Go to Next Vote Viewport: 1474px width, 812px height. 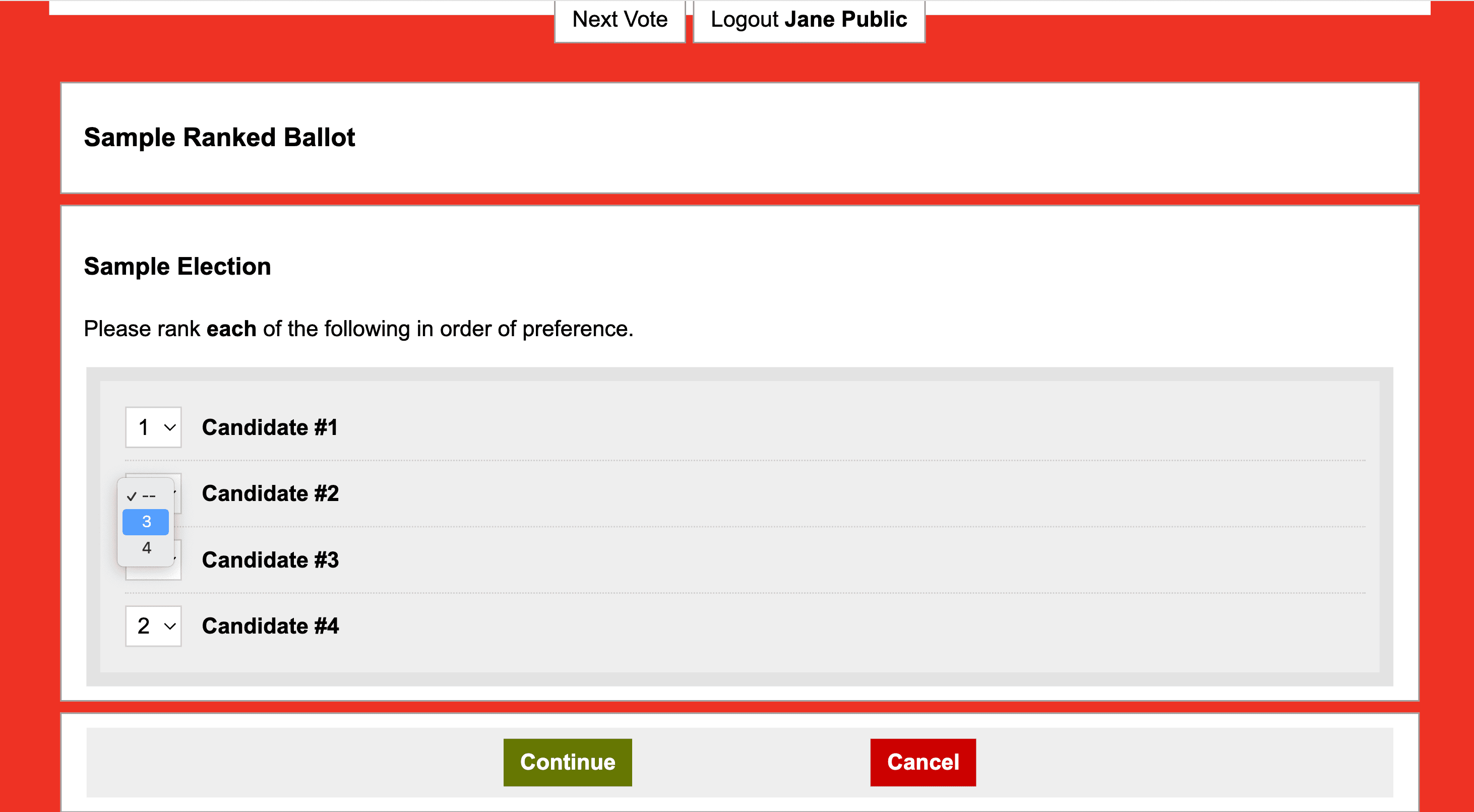620,20
